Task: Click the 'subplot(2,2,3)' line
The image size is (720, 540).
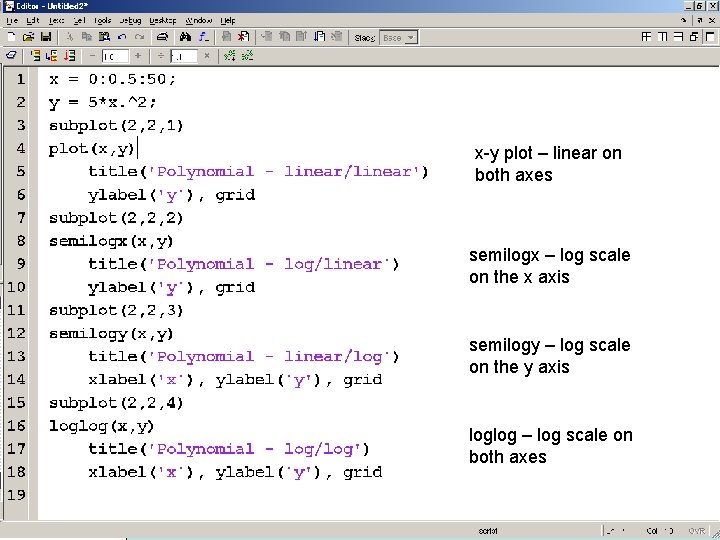Action: click(x=116, y=310)
